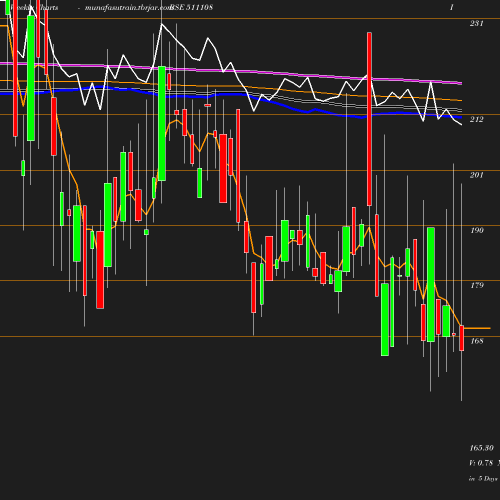Image resolution: width=500 pixels, height=500 pixels.
Task: Select the 'BSE 511108' ticker label
Action: (x=191, y=7)
